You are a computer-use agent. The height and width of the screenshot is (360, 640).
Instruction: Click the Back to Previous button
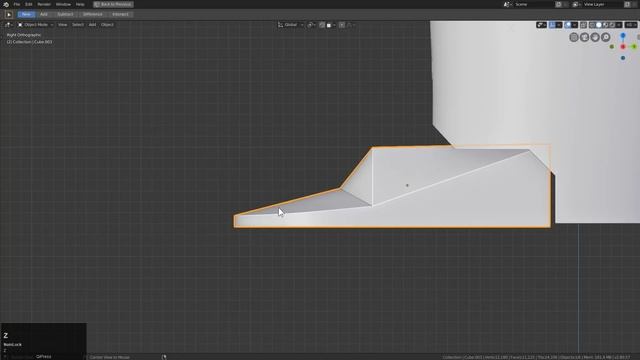[113, 4]
